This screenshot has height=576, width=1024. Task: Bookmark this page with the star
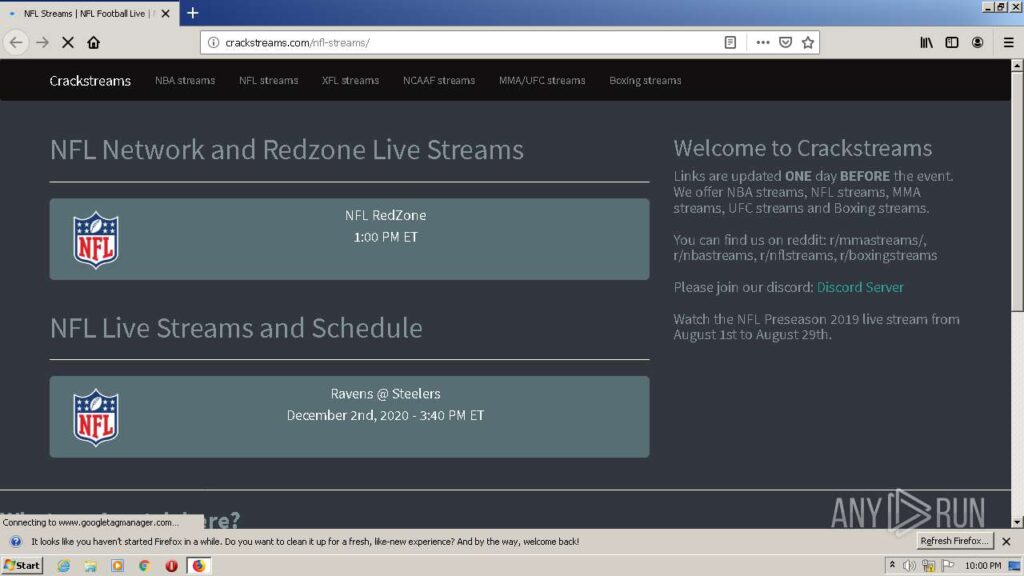point(808,42)
